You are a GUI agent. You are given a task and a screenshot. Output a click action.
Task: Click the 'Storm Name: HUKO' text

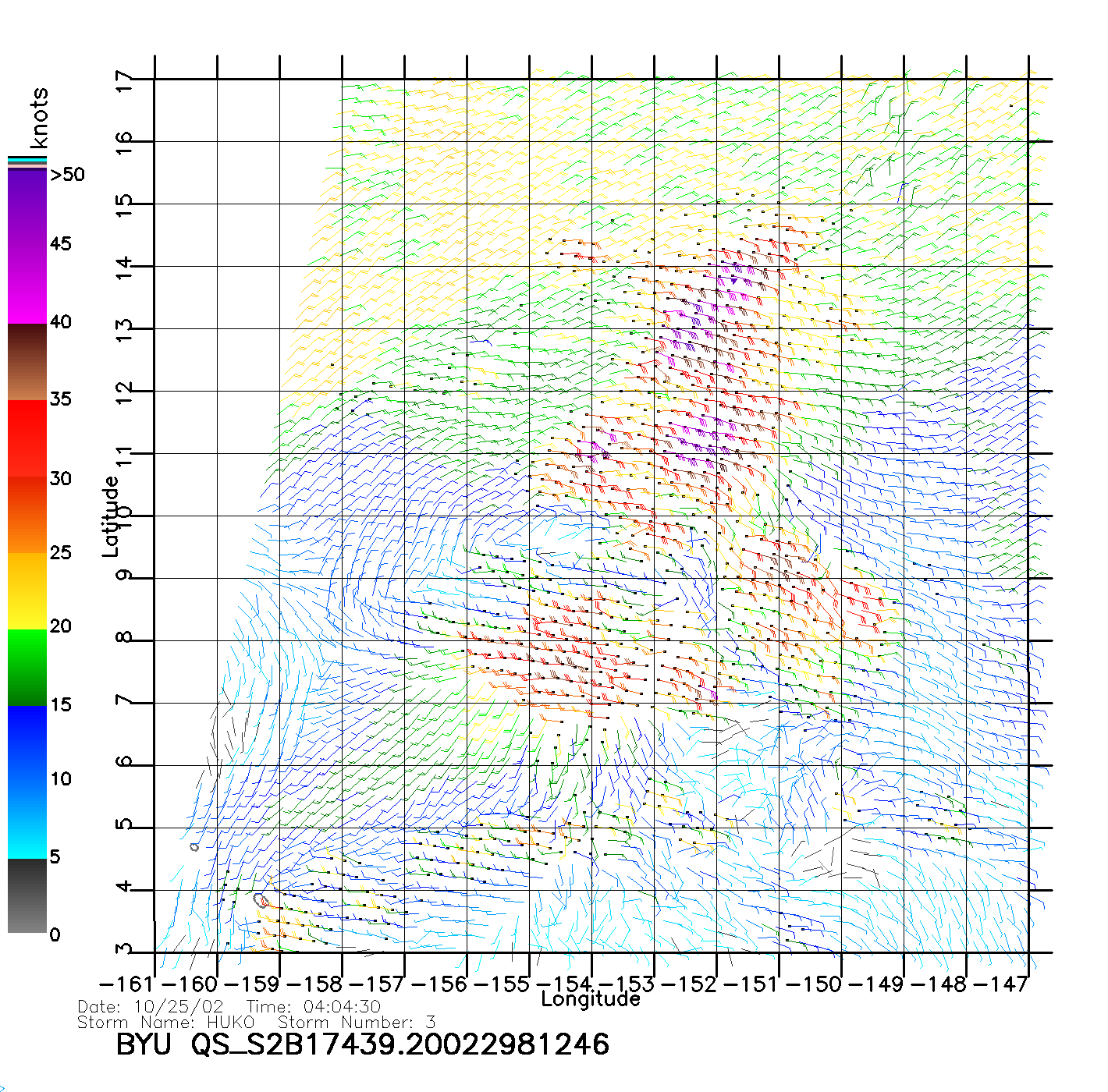[166, 1023]
